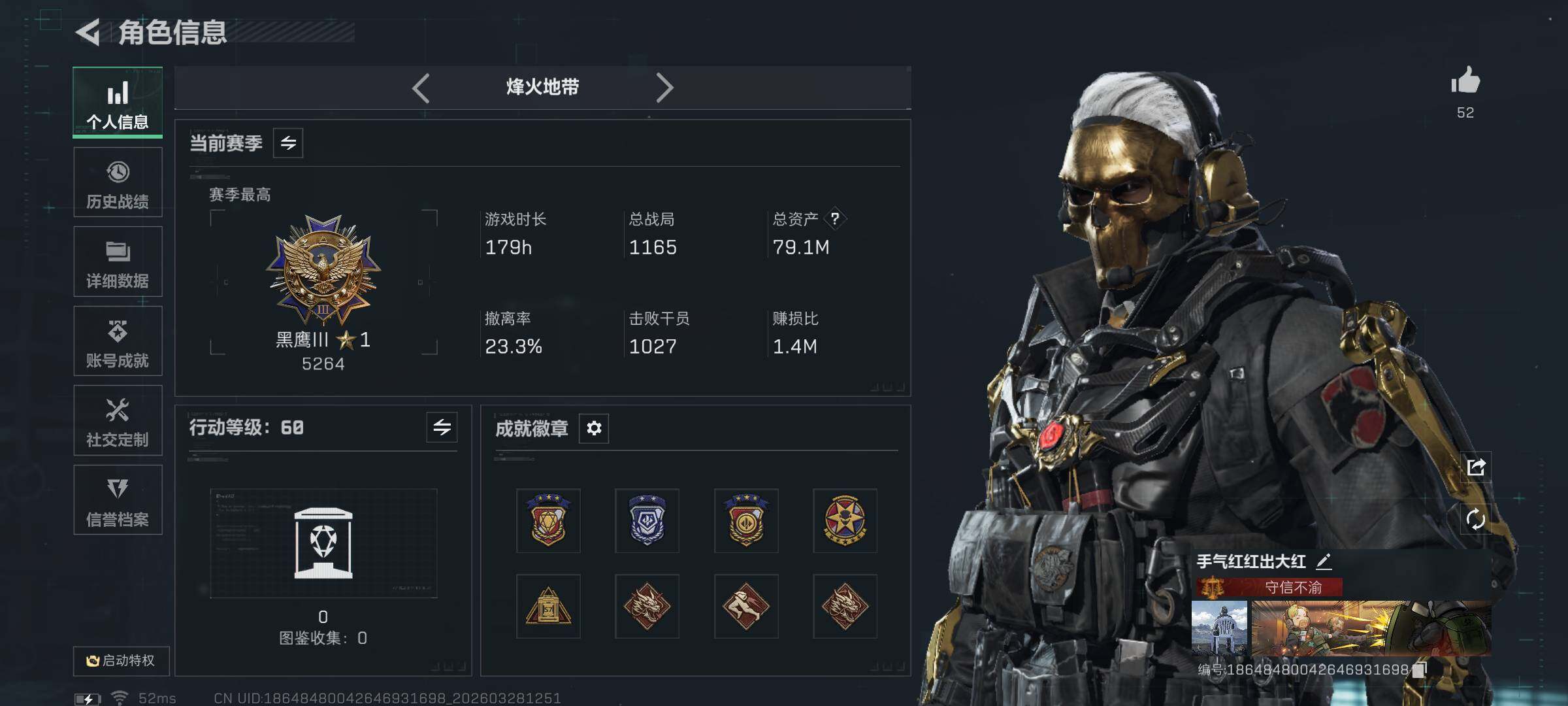Open achievement badge settings gear
This screenshot has width=1568, height=706.
click(x=594, y=428)
